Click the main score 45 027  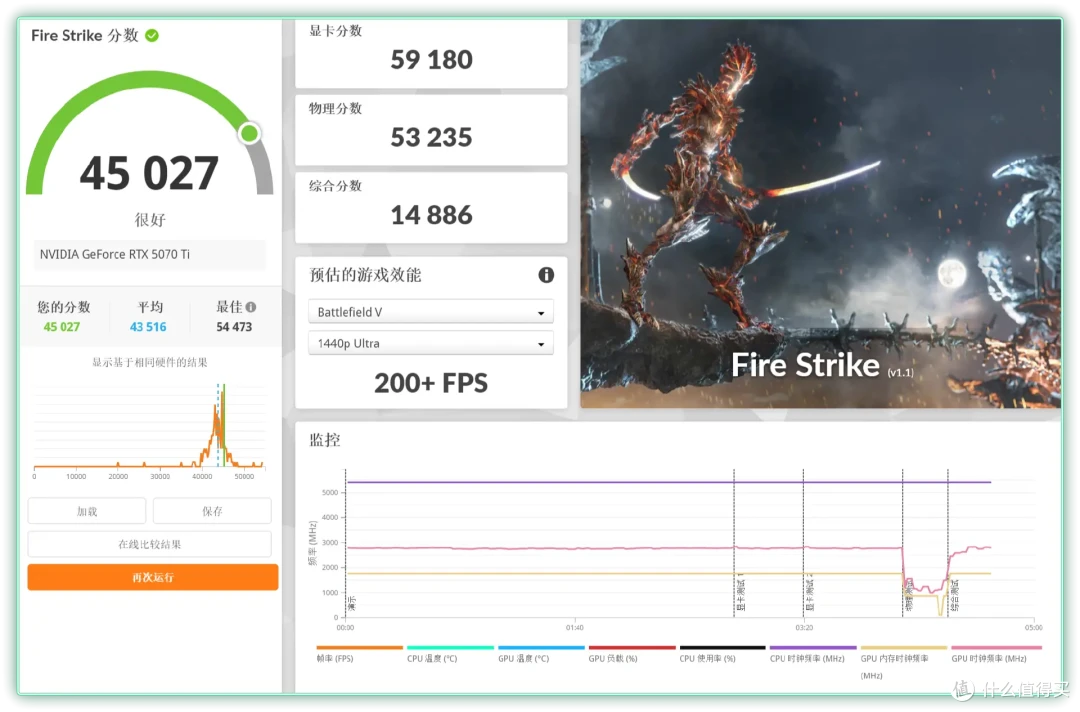(149, 173)
